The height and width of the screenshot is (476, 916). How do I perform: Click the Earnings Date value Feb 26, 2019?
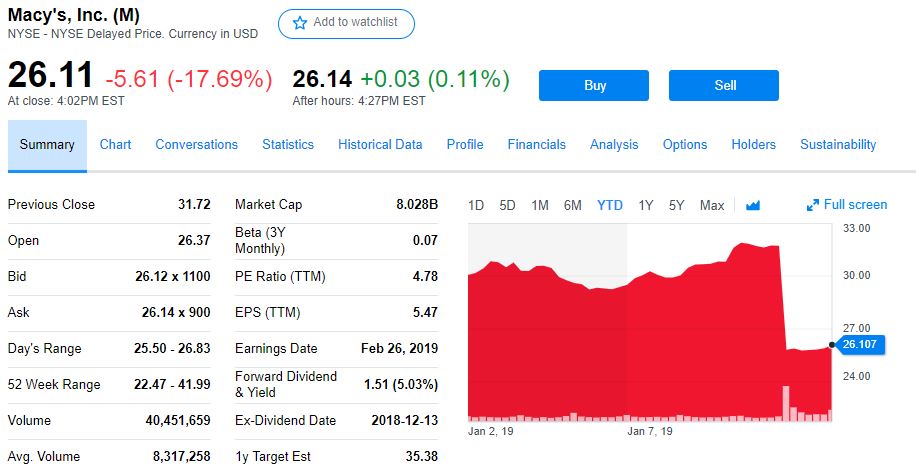click(399, 348)
